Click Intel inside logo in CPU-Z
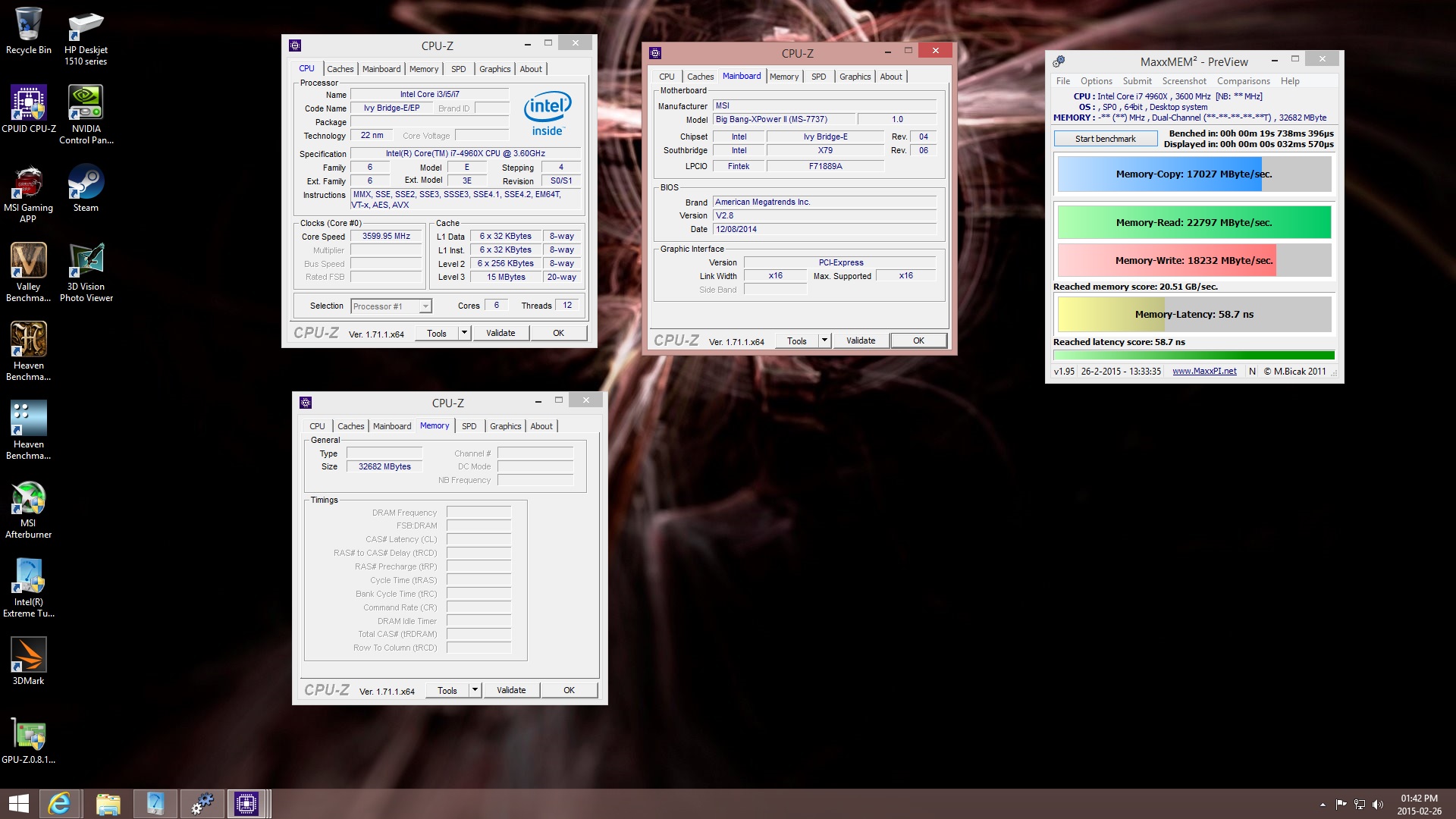This screenshot has width=1456, height=819. [x=548, y=115]
